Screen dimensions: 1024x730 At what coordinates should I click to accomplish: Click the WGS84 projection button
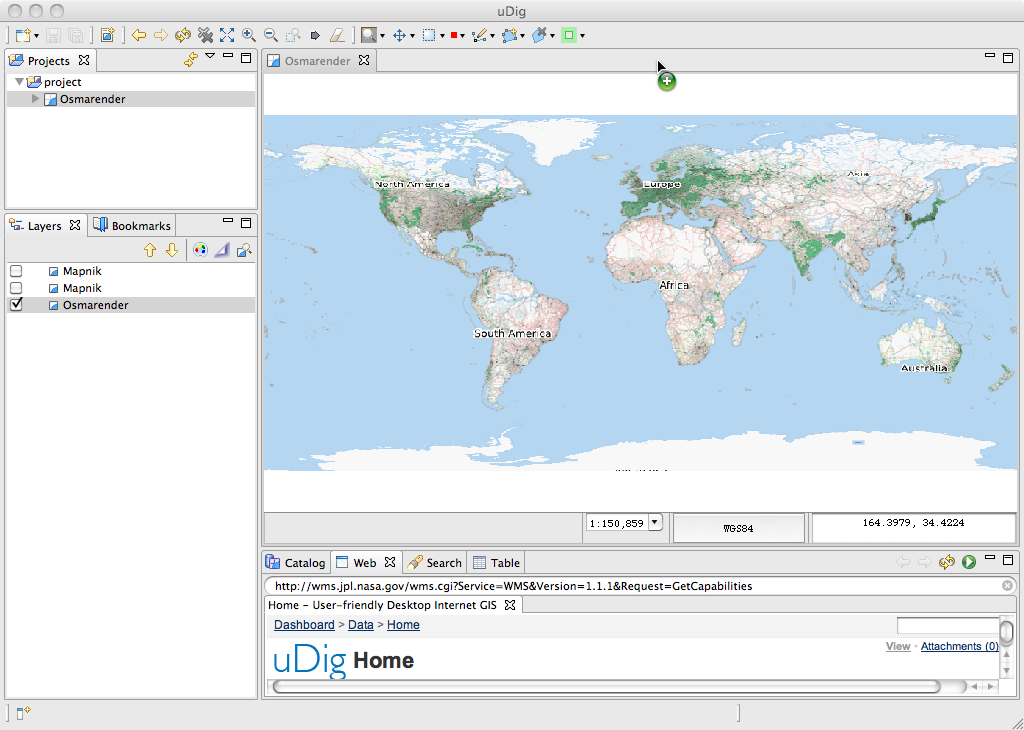pos(739,527)
